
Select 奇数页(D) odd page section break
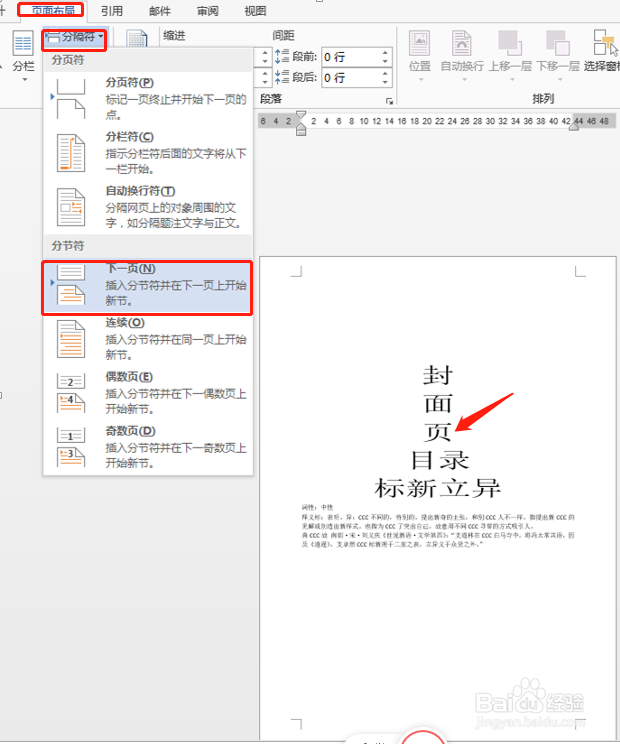pos(148,447)
